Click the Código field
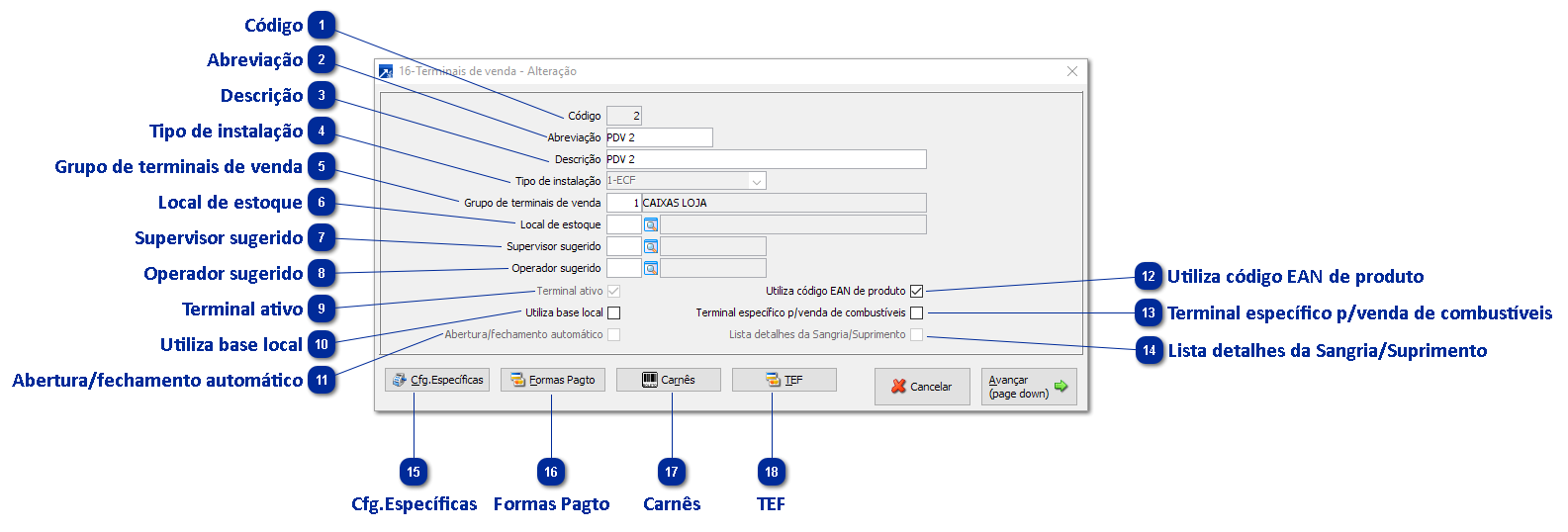Image resolution: width=1568 pixels, height=532 pixels. [x=624, y=116]
